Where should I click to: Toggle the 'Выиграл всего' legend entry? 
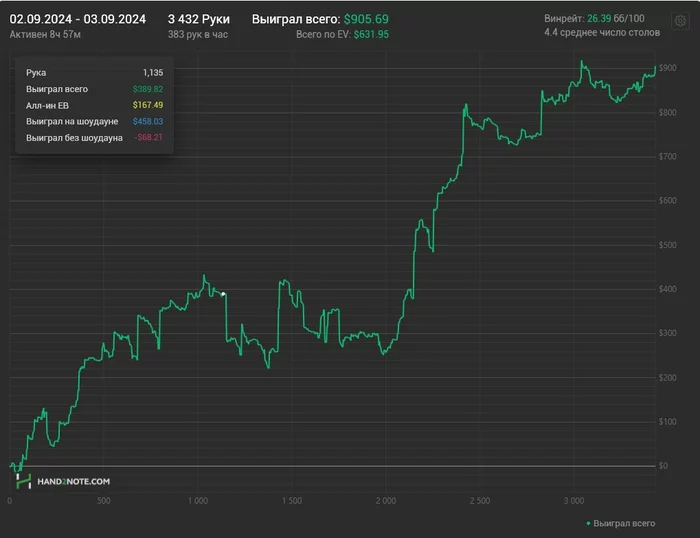click(x=621, y=523)
